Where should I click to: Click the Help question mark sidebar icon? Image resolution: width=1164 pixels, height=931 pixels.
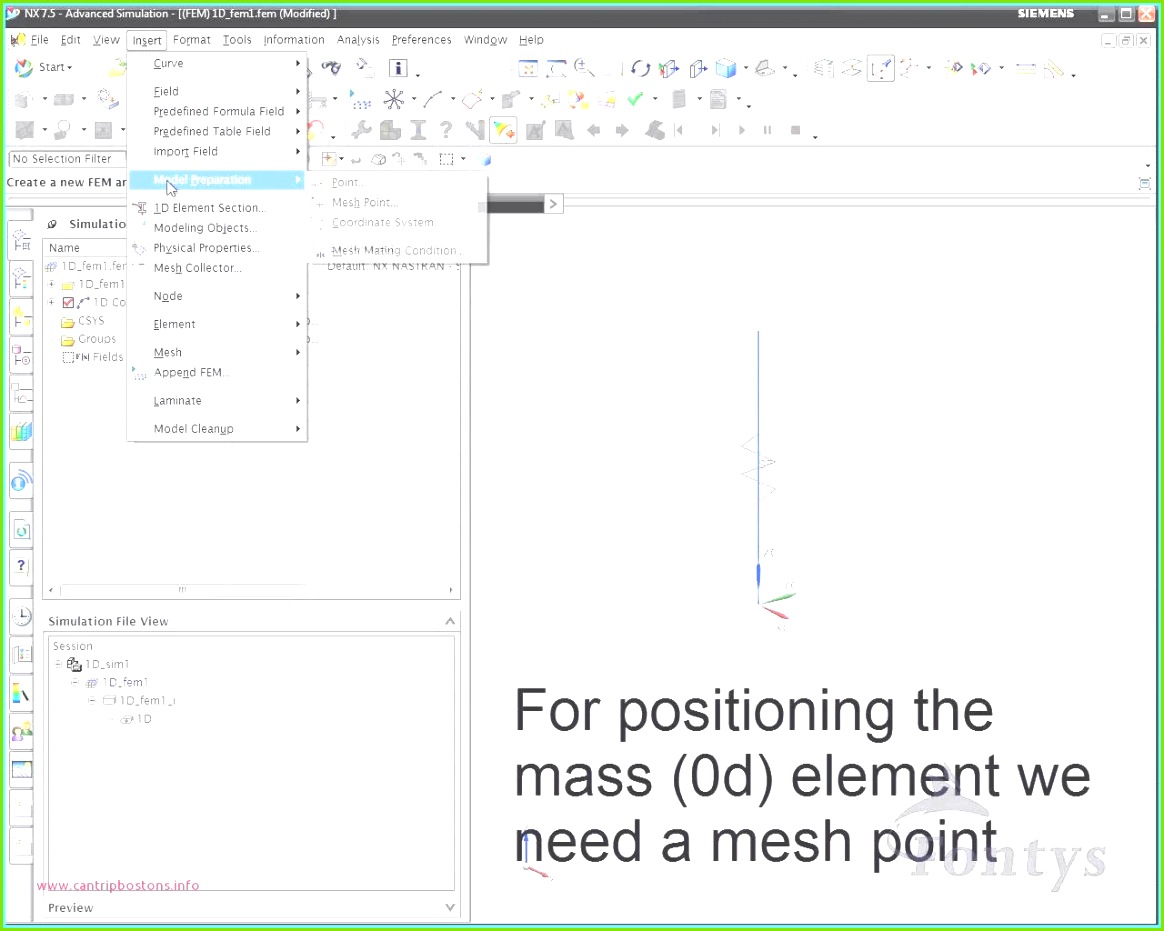(x=22, y=566)
